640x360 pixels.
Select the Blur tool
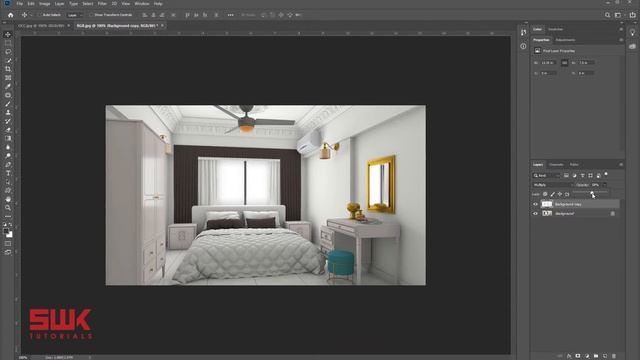[x=8, y=147]
